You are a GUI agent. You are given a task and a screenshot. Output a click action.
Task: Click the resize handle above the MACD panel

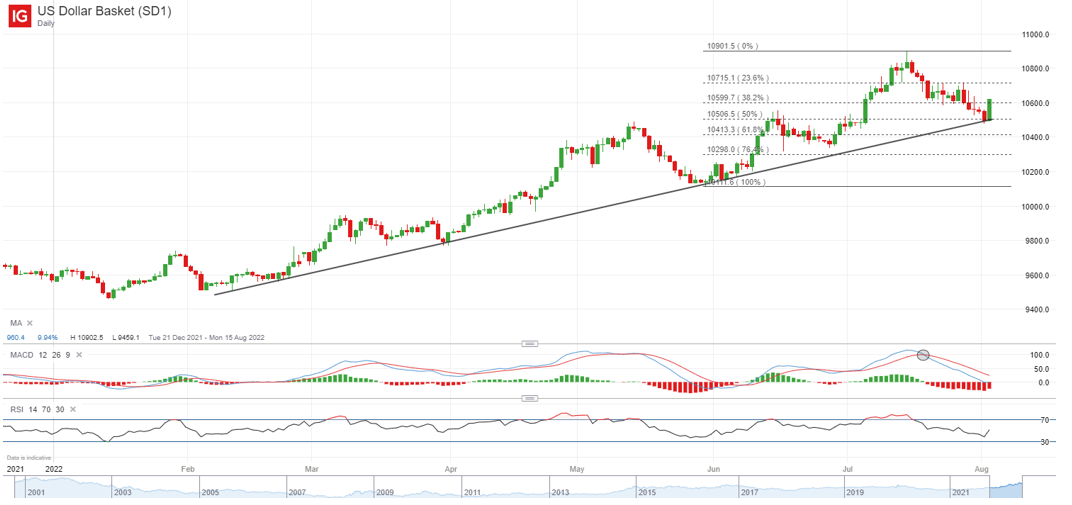pyautogui.click(x=529, y=343)
